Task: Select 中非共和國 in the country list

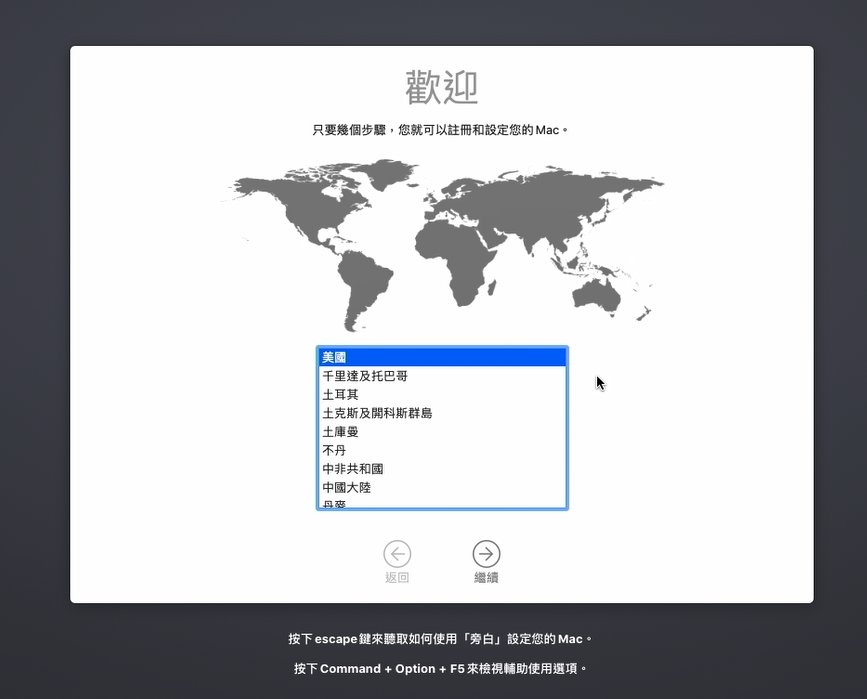Action: tap(442, 469)
